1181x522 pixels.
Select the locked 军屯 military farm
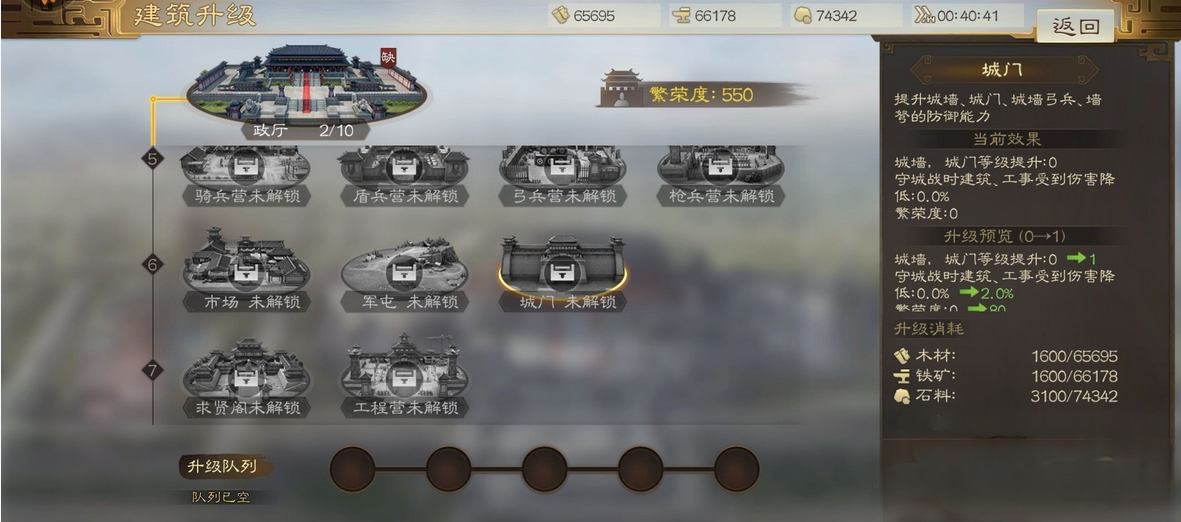pos(404,275)
